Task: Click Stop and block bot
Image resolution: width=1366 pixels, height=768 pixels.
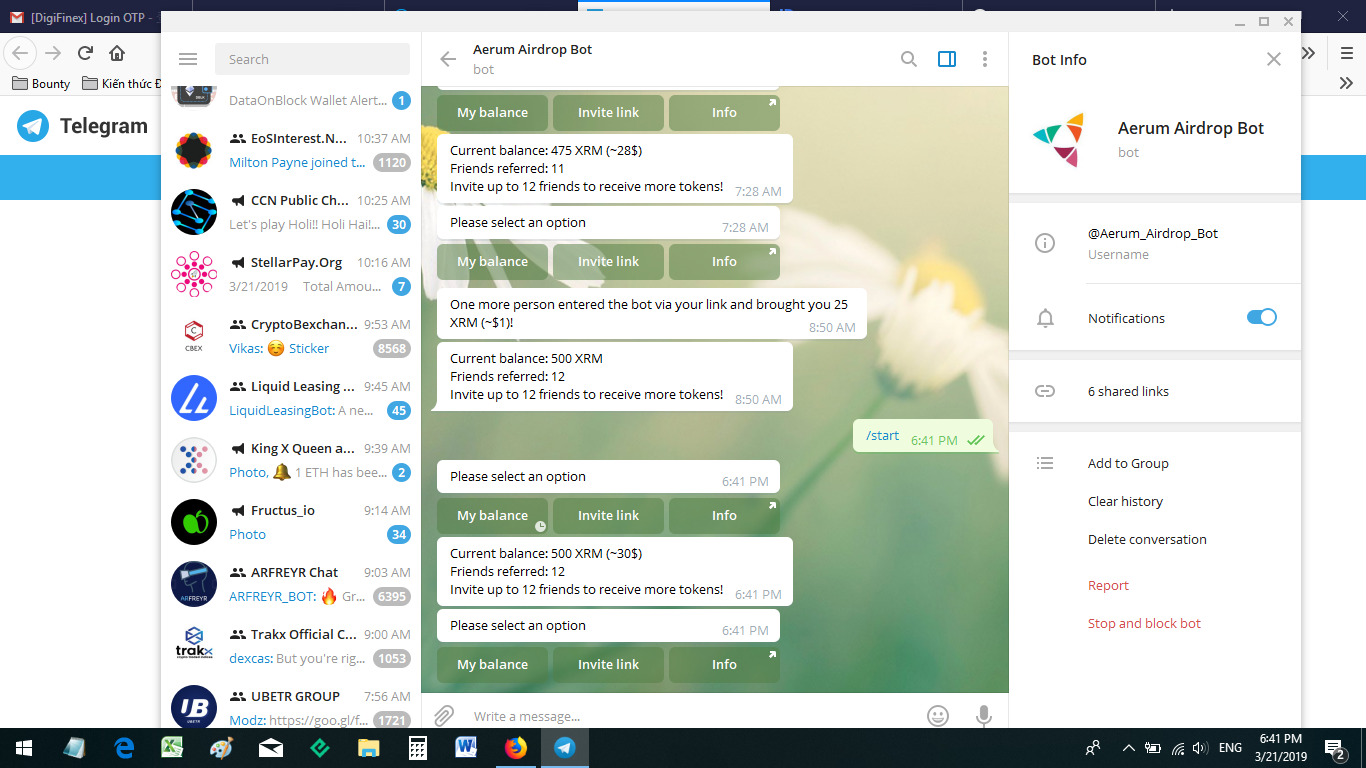Action: point(1144,623)
